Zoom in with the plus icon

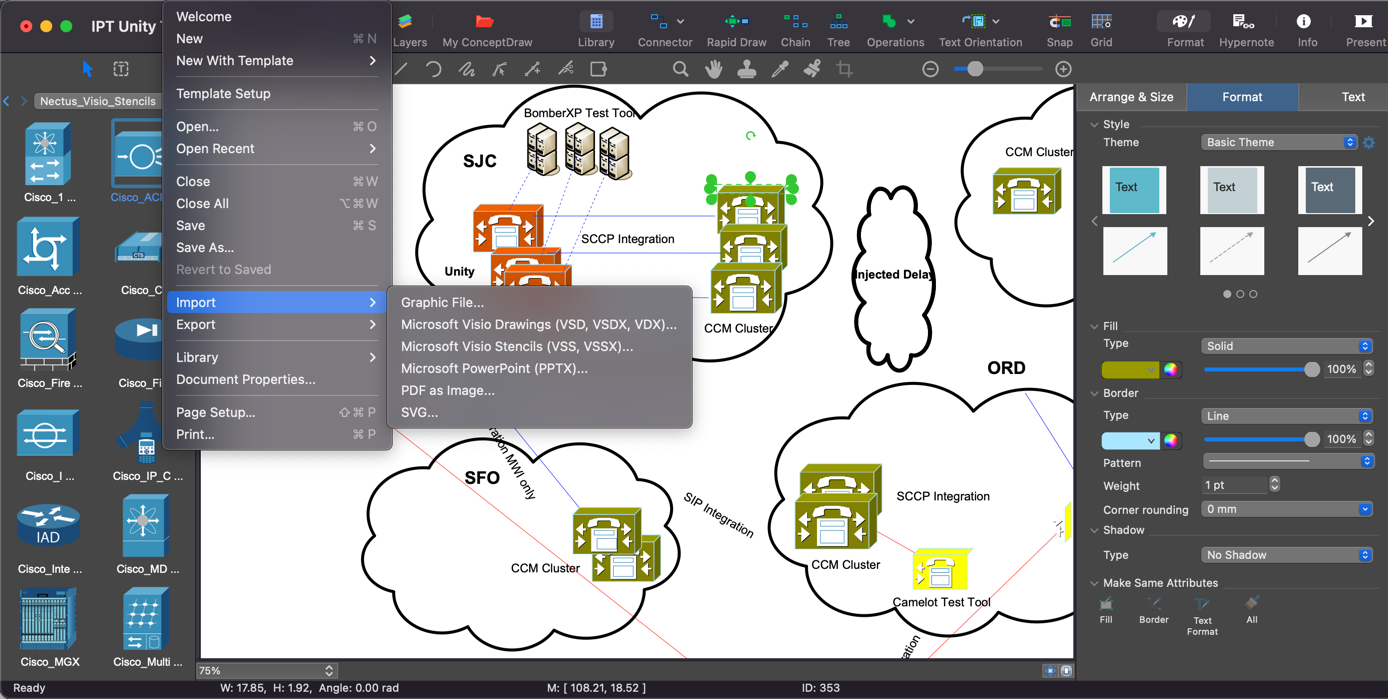point(1063,69)
